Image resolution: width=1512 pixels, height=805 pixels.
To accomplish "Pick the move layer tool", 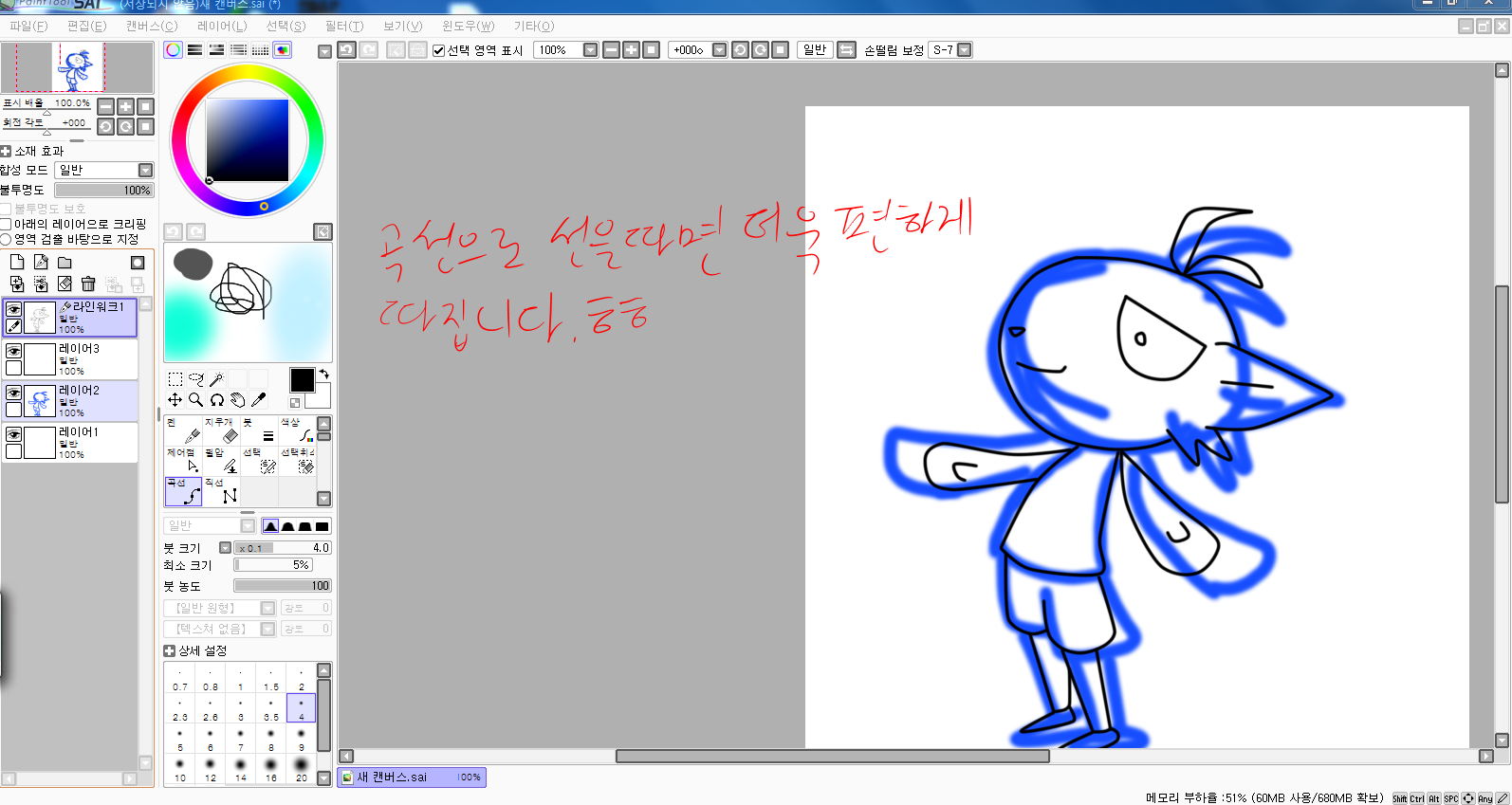I will pos(175,400).
